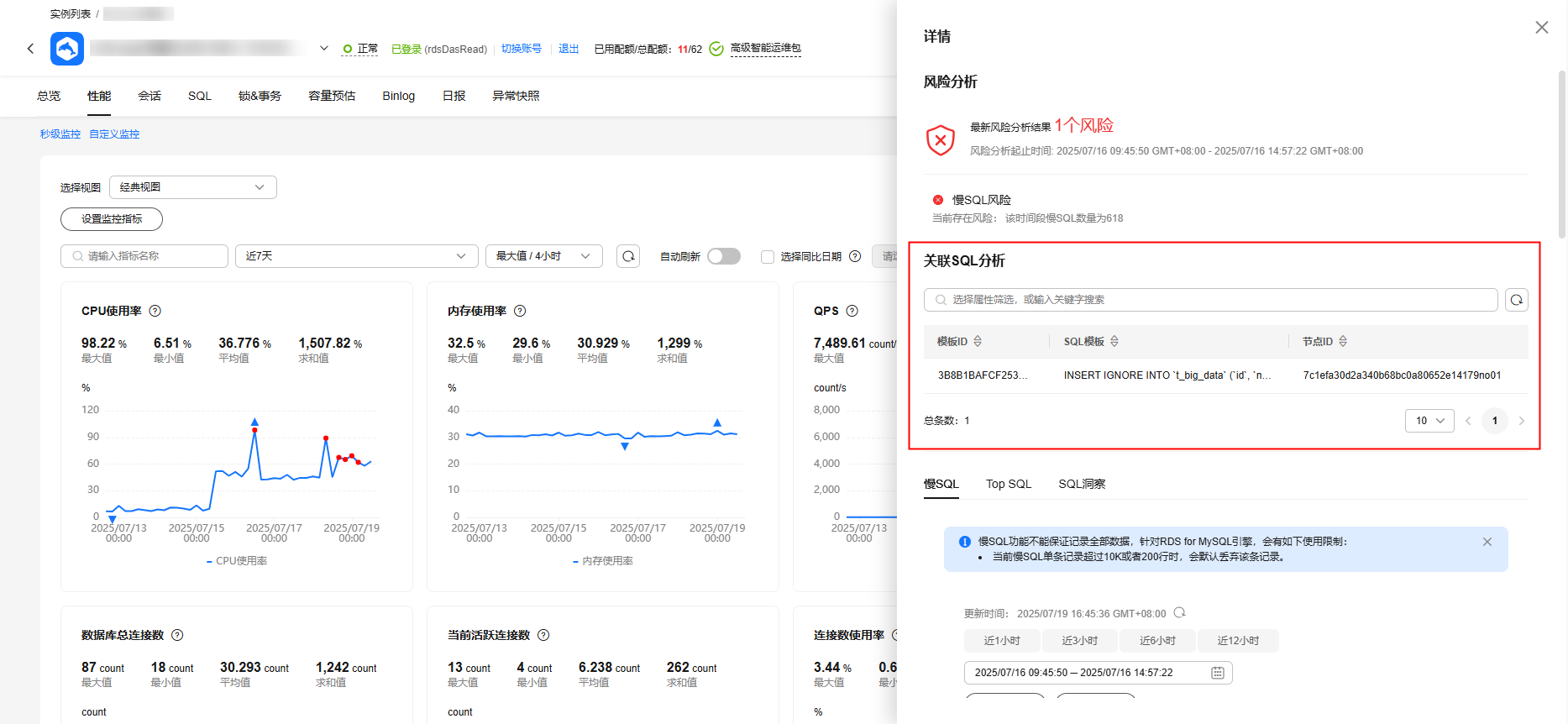Go to next page of SQL results
1568x724 pixels.
[x=1522, y=421]
